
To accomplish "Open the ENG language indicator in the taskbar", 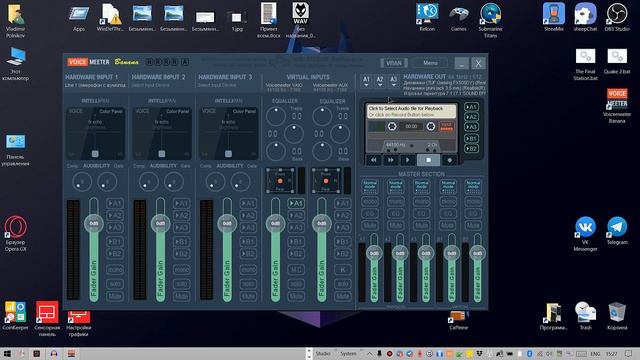I will click(595, 354).
